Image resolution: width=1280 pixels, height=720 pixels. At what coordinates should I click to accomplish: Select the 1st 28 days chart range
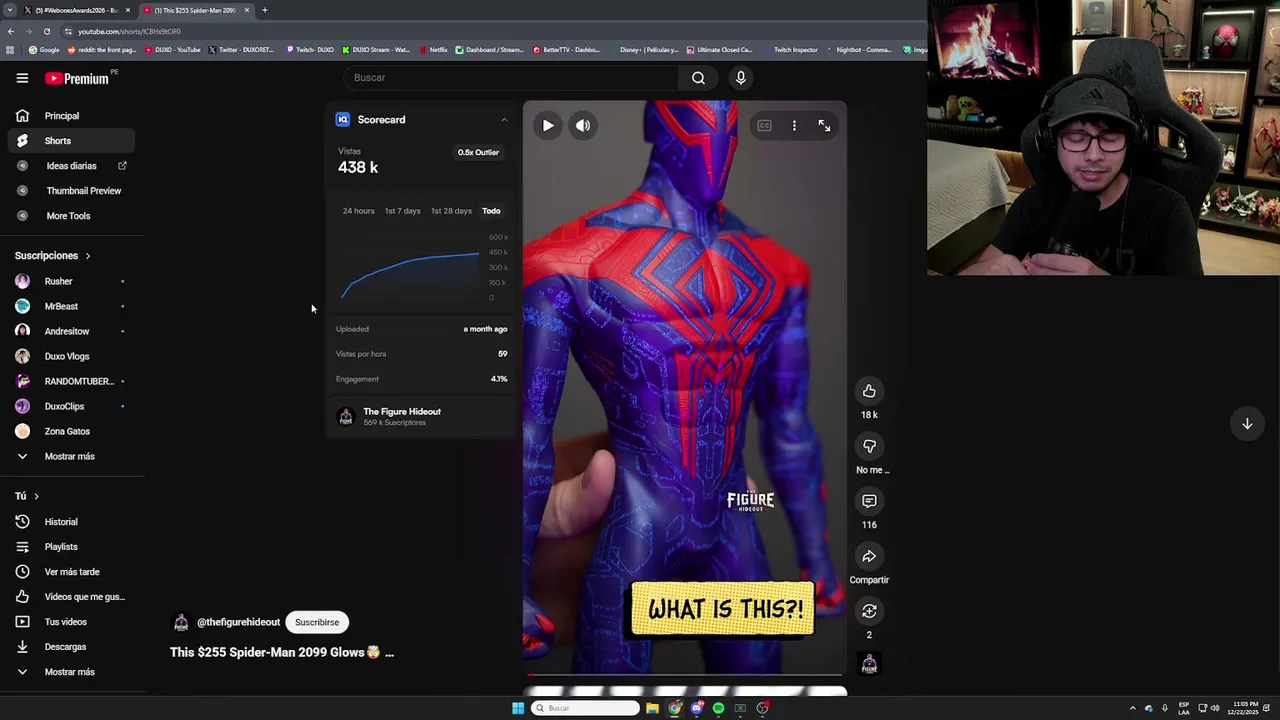click(451, 211)
